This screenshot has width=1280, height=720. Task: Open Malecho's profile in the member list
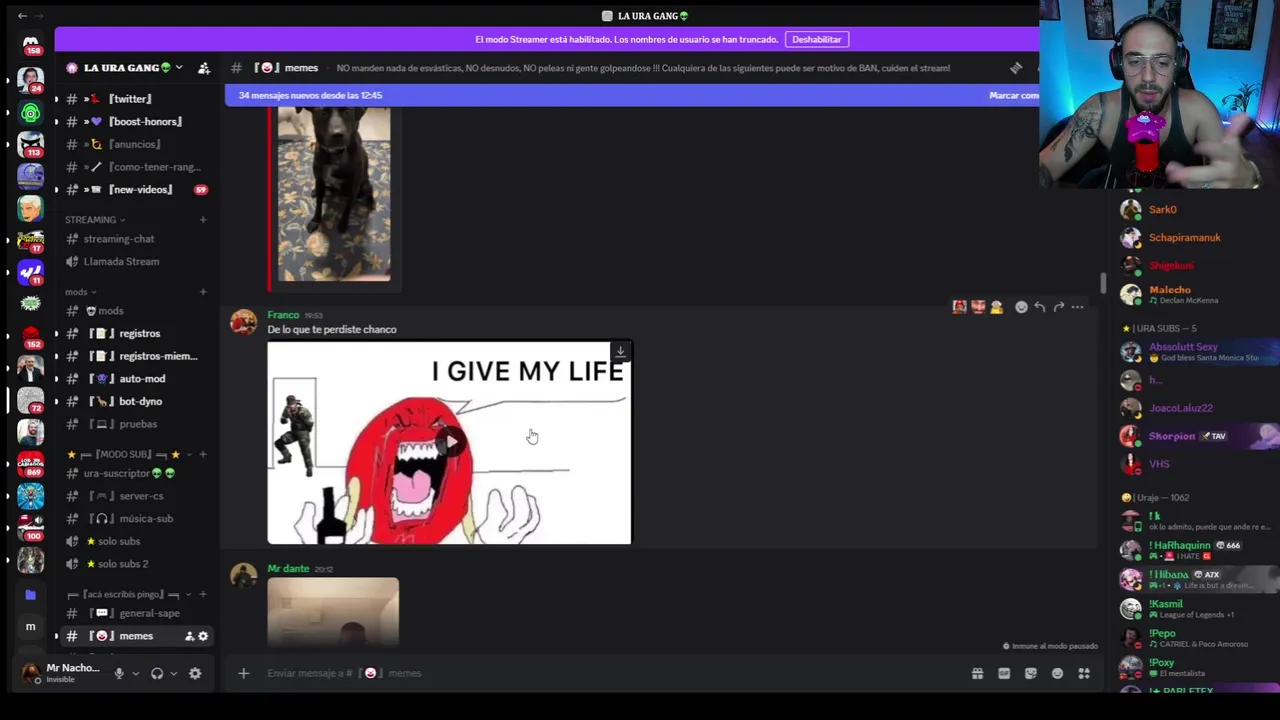tap(1198, 294)
